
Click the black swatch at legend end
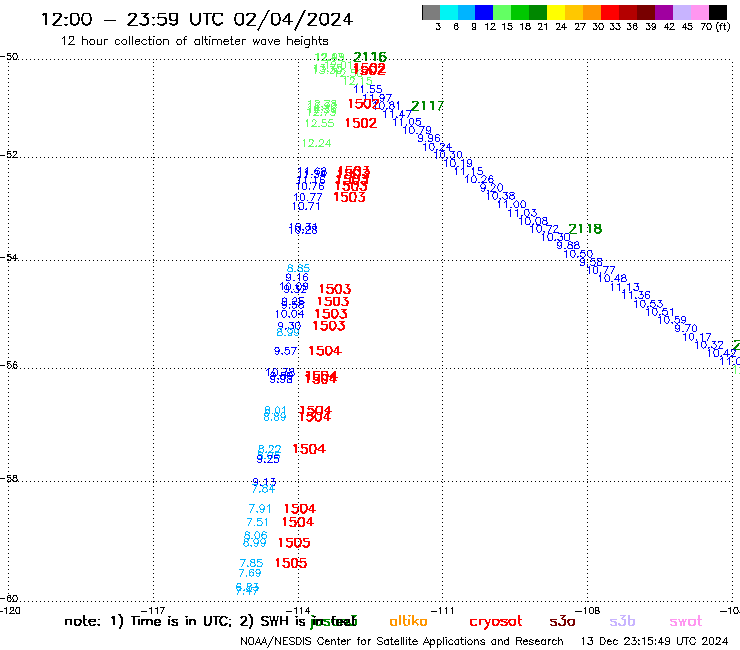(717, 12)
